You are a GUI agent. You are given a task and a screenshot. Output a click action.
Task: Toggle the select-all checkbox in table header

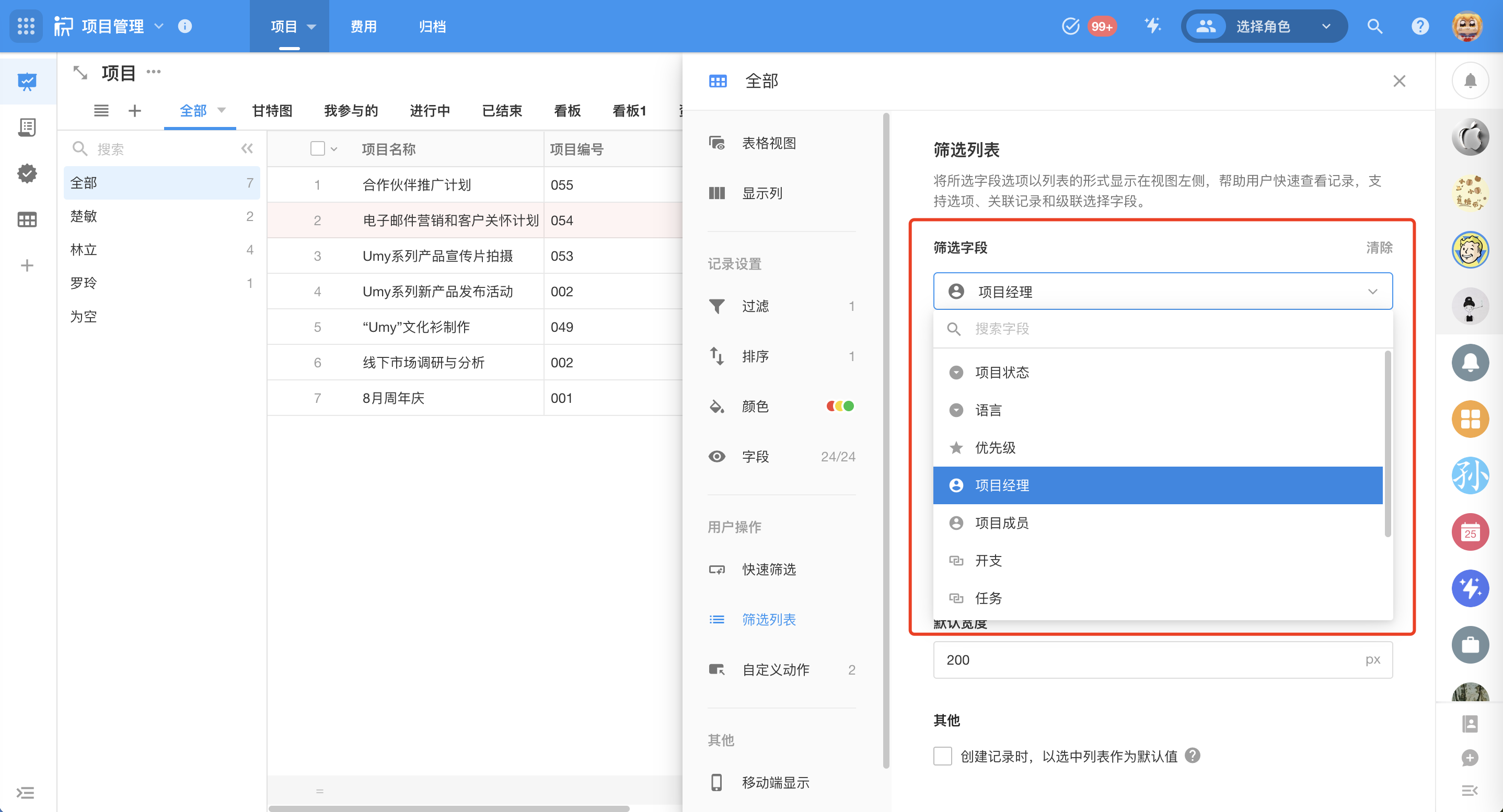pos(317,149)
